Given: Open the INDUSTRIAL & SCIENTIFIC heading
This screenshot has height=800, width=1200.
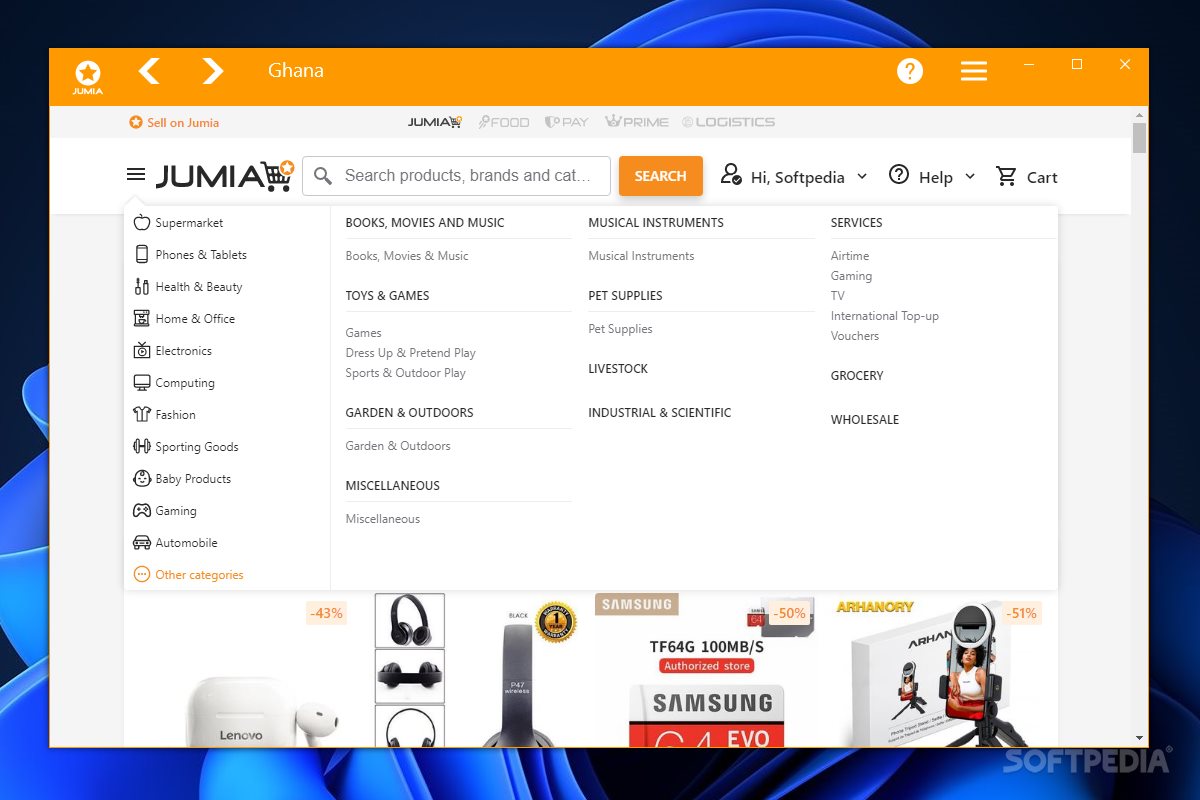Looking at the screenshot, I should click(x=660, y=413).
